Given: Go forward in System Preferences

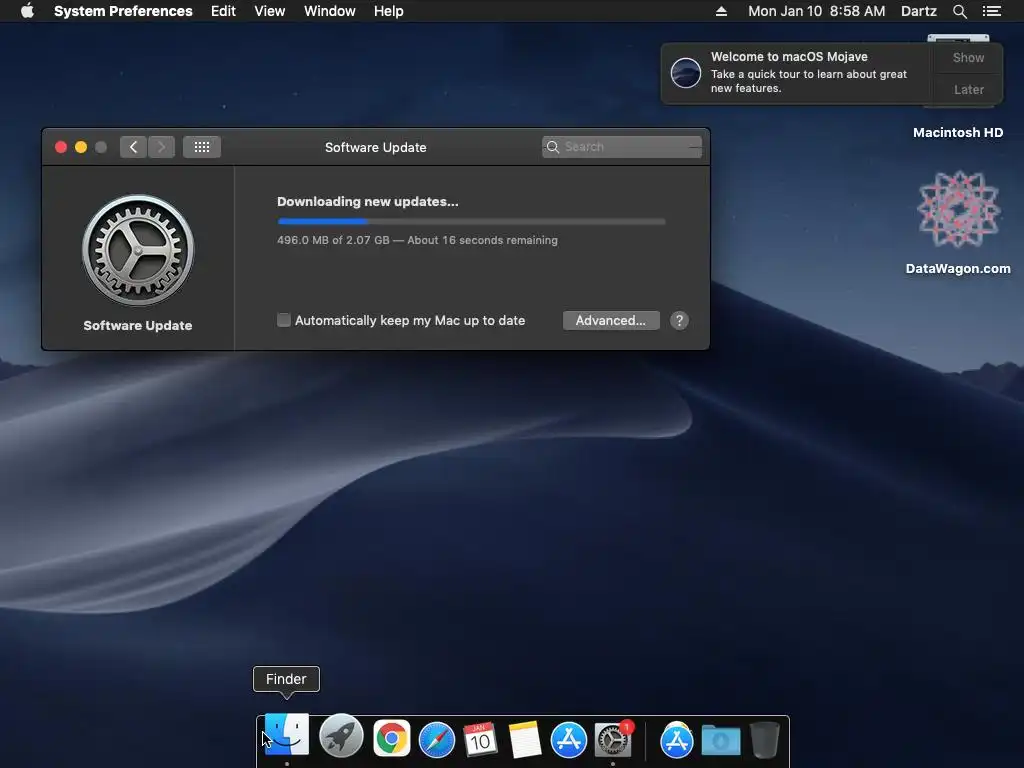Looking at the screenshot, I should [161, 147].
